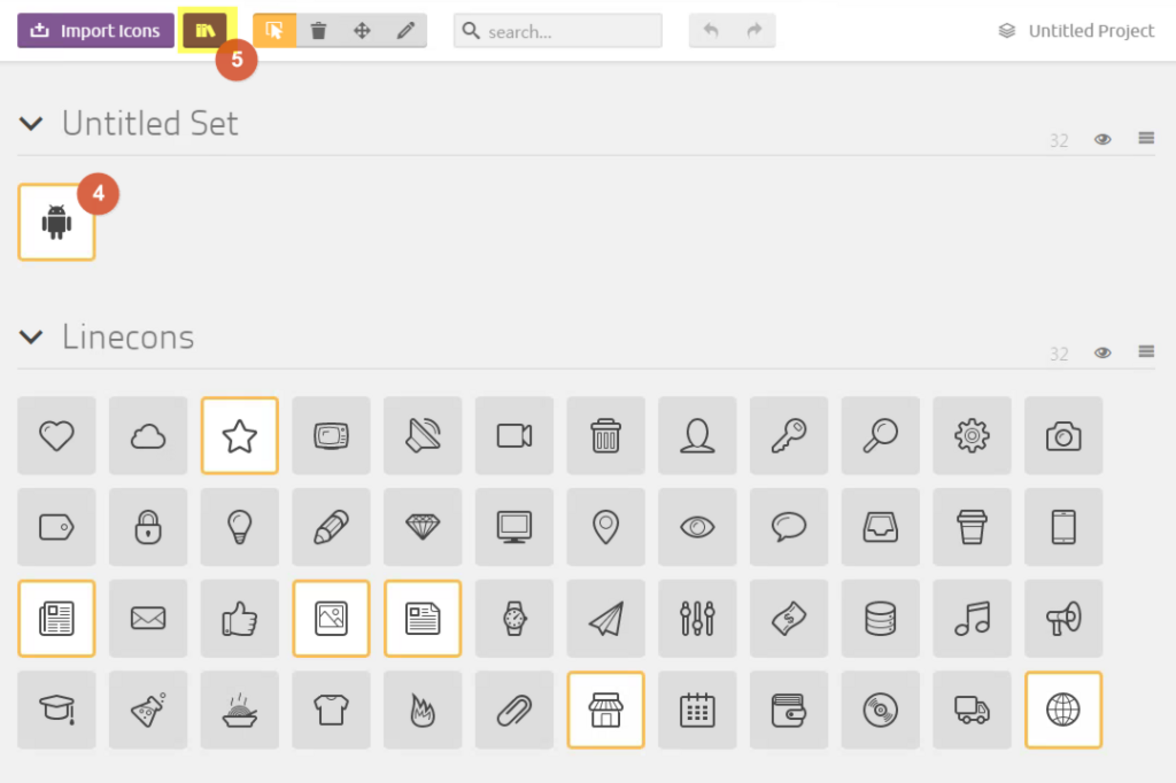Activate the Delete trash tool in toolbar

[318, 31]
